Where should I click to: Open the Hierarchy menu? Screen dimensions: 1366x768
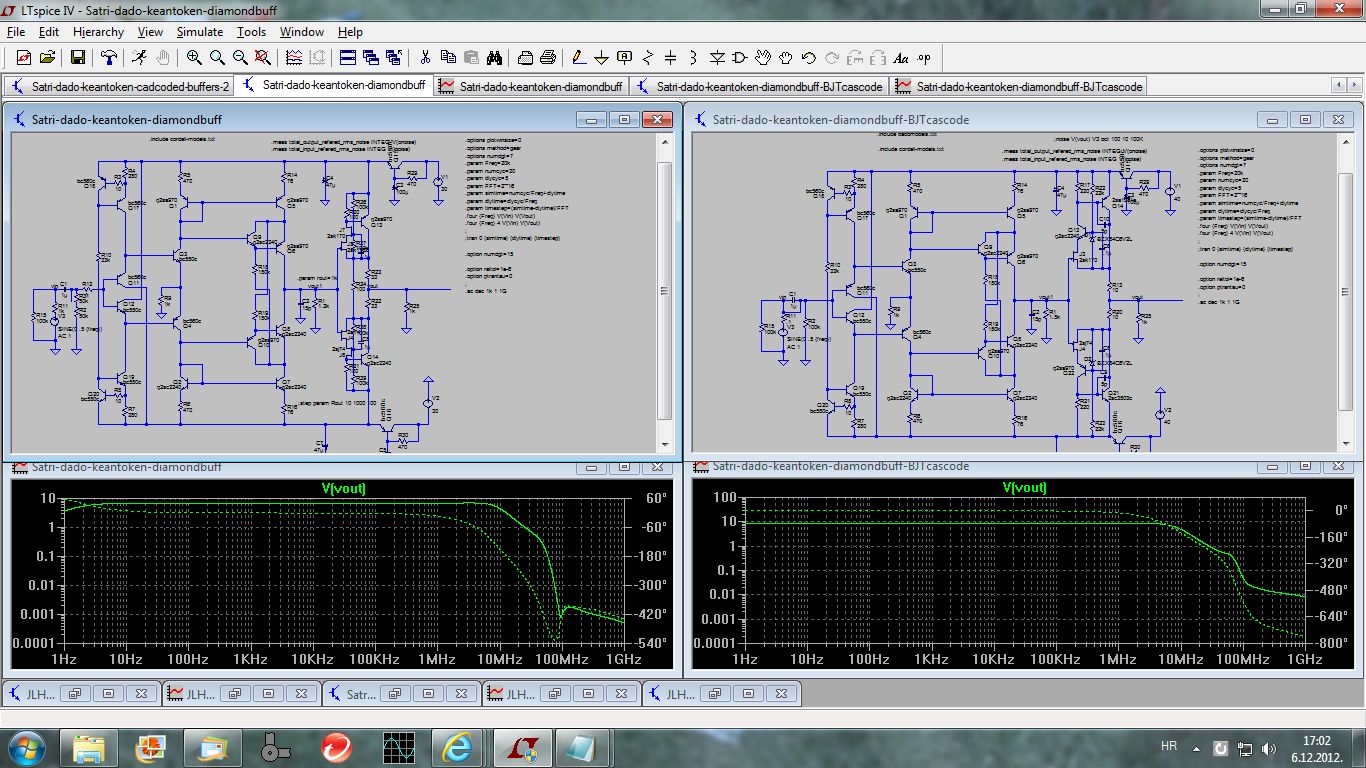(98, 32)
